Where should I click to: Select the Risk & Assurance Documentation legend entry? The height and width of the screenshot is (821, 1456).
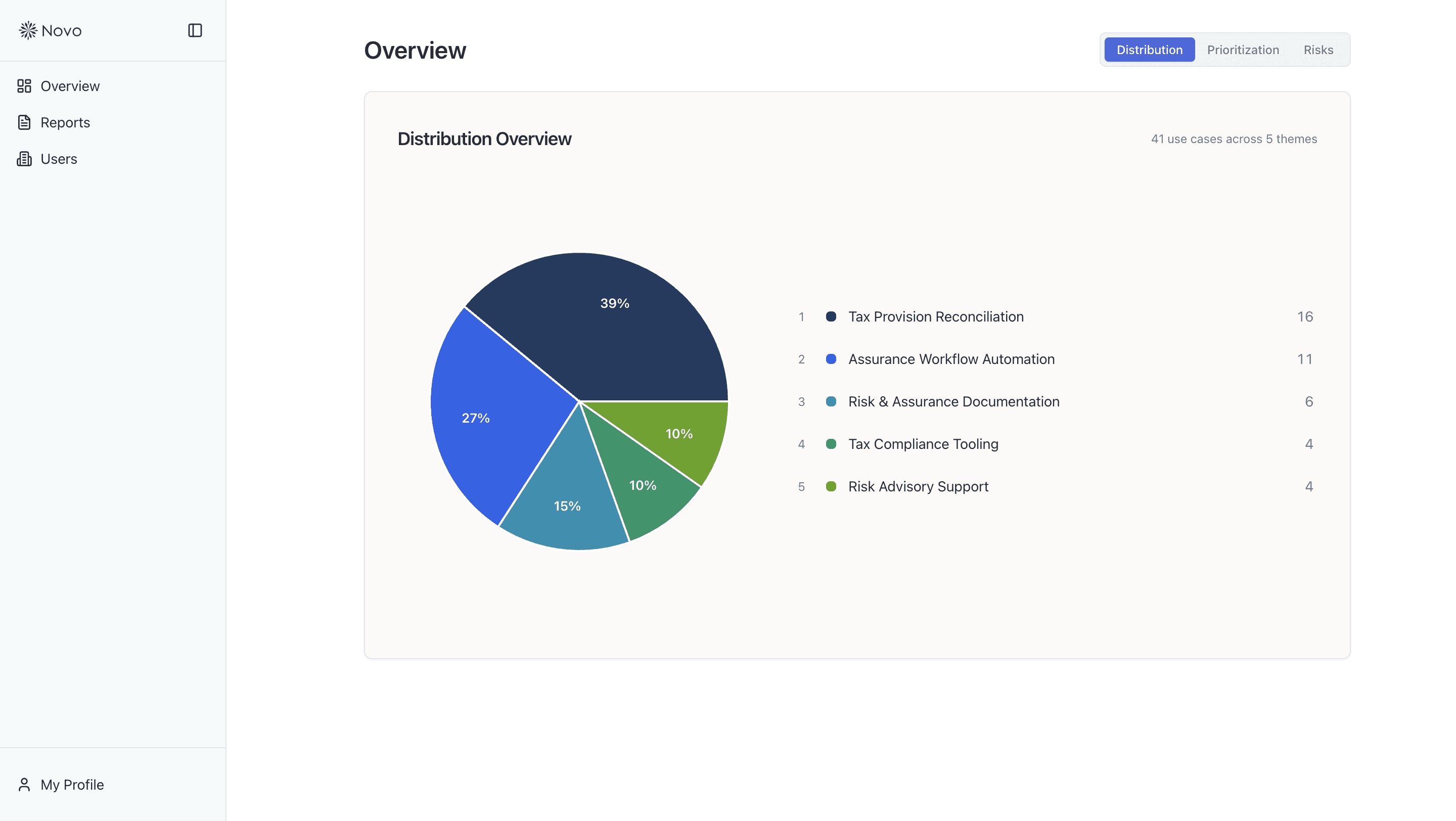953,402
